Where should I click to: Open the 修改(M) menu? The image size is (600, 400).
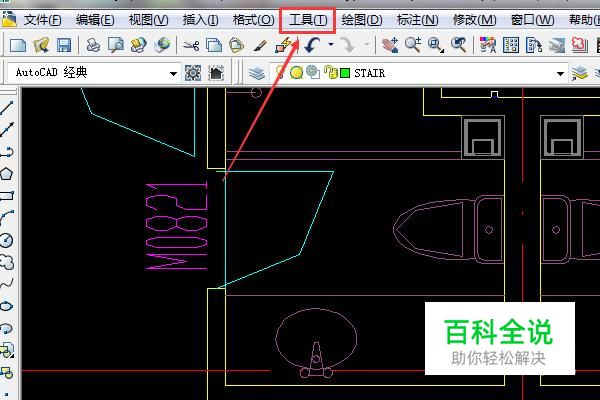(x=474, y=20)
